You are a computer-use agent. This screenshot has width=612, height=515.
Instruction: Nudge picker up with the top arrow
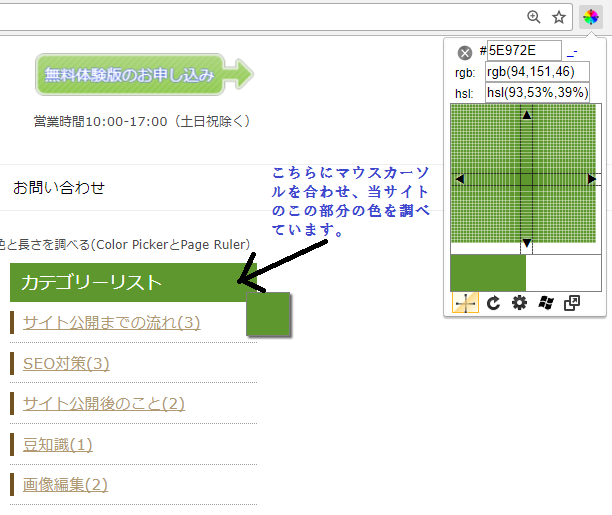coord(527,115)
